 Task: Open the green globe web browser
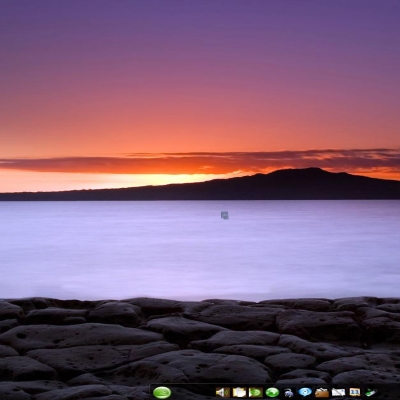[272, 392]
